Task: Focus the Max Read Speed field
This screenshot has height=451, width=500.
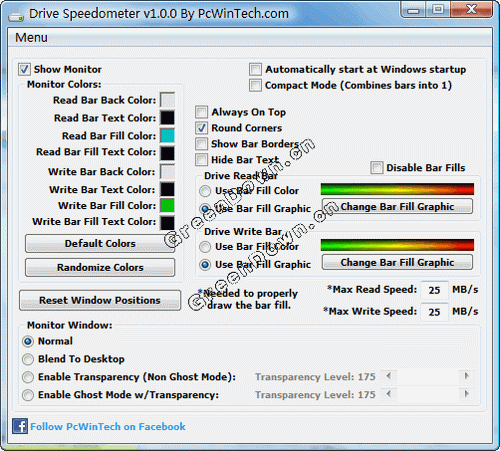Action: 434,290
